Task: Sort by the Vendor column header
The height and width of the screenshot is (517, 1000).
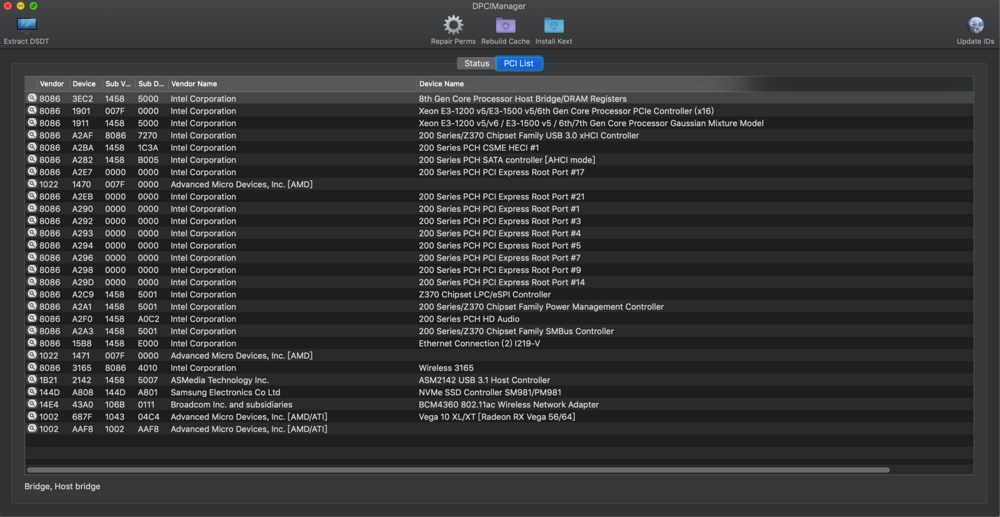Action: coord(52,84)
